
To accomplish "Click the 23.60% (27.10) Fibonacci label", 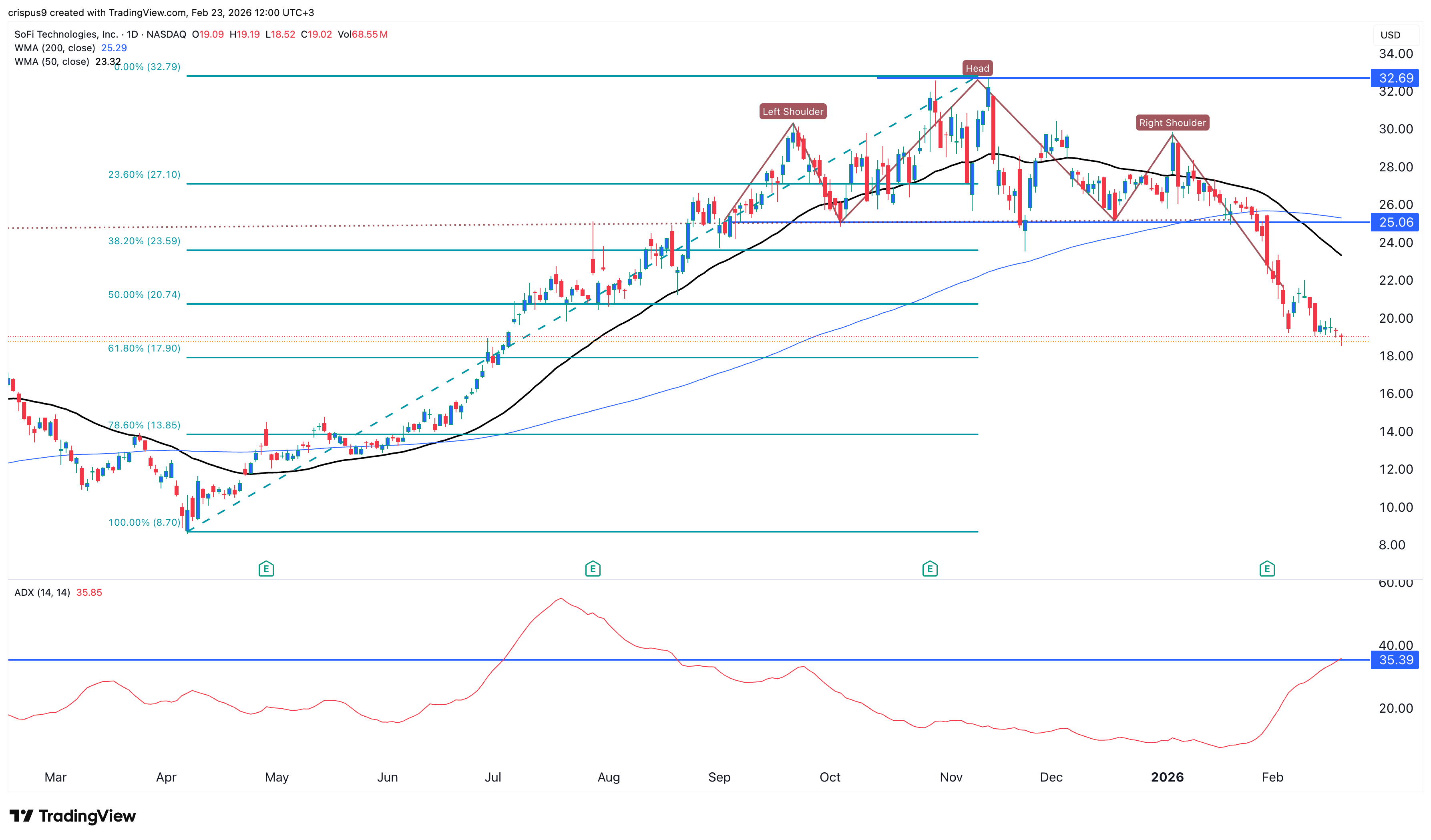I will click(144, 174).
